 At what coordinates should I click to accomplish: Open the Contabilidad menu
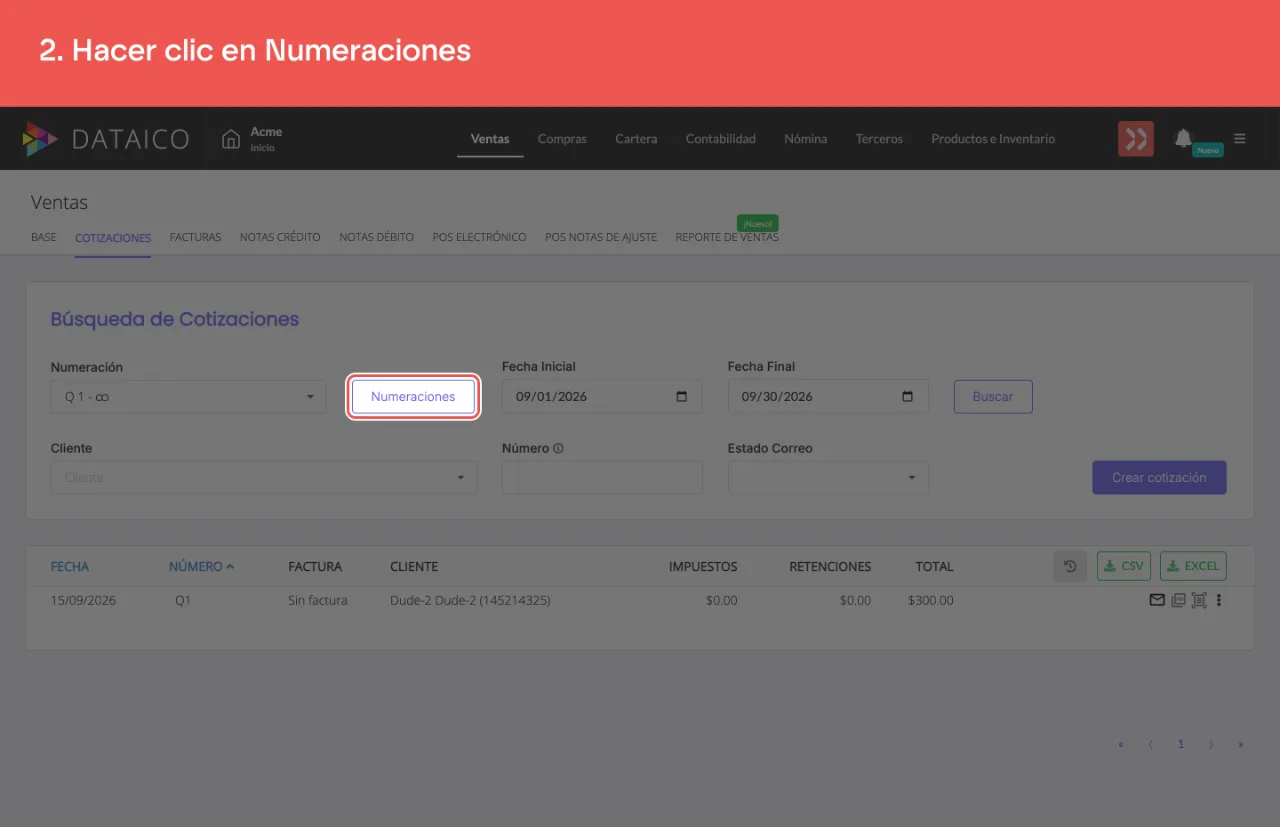click(720, 139)
